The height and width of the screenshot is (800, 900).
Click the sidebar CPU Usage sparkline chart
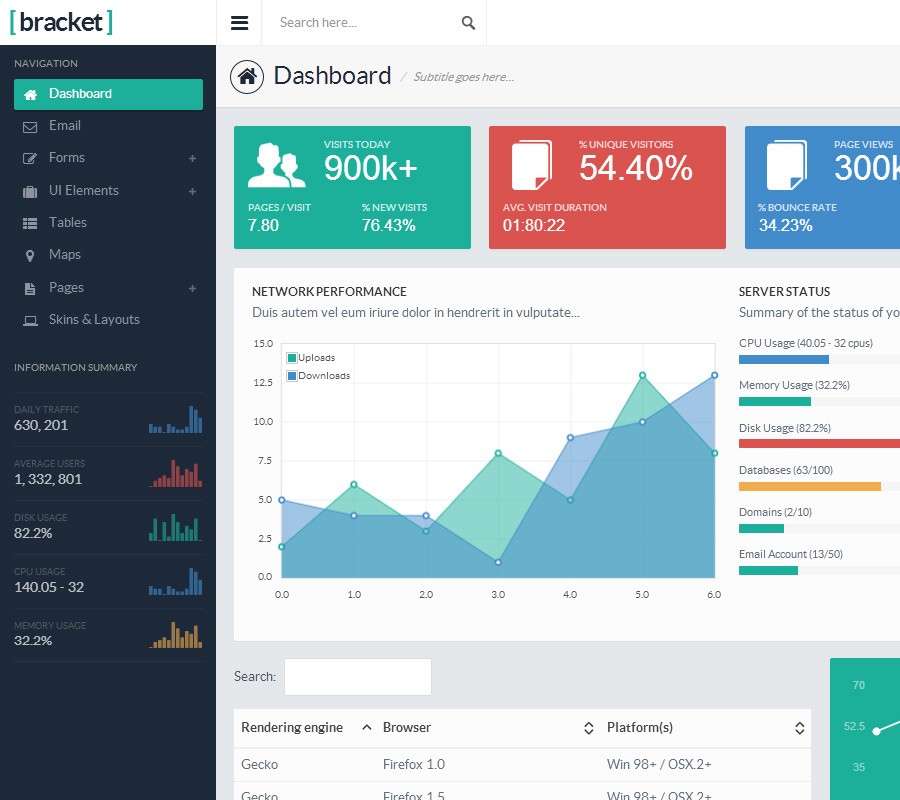[x=176, y=581]
